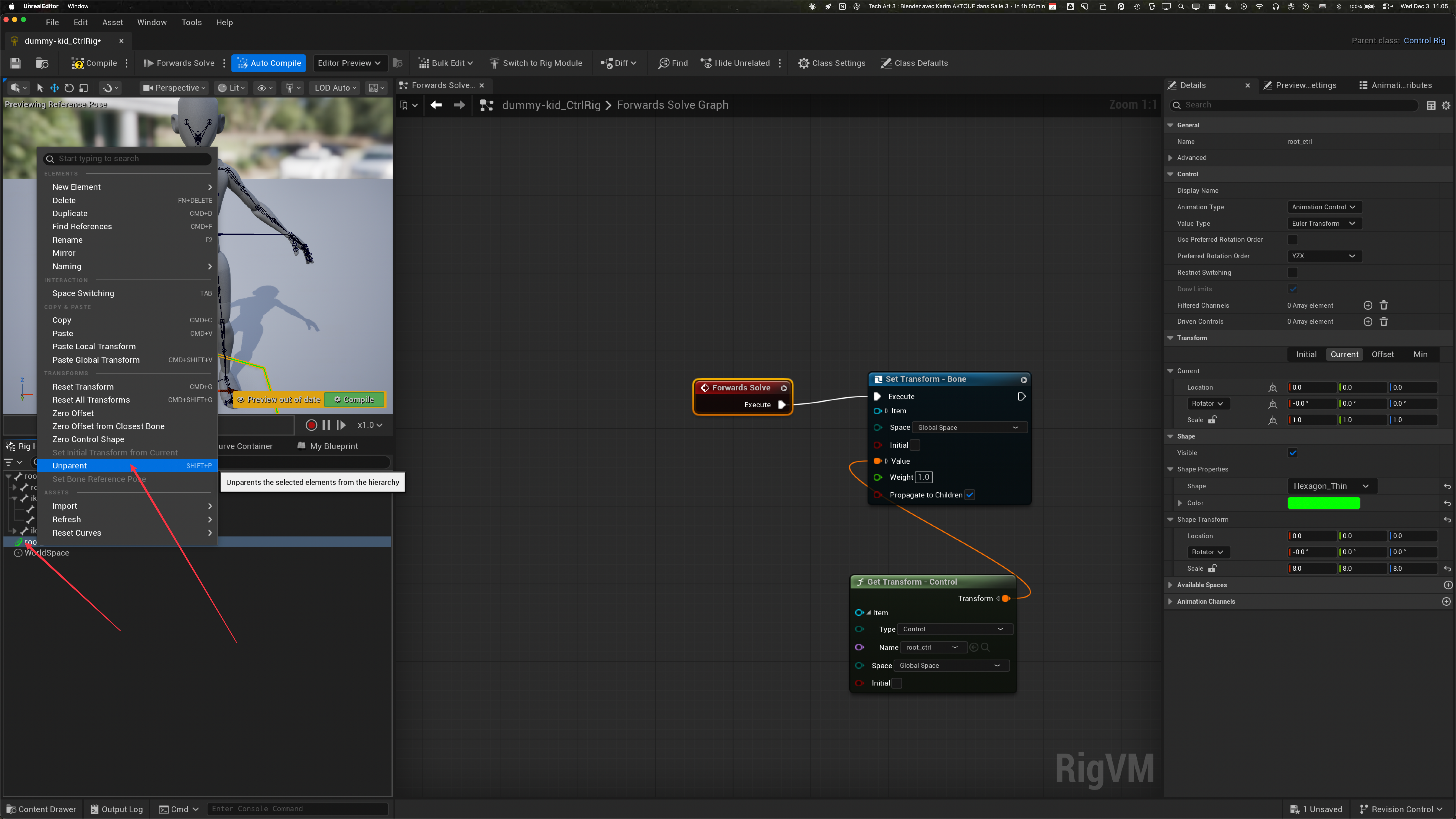This screenshot has width=1456, height=819.
Task: Step forward one frame
Action: point(341,425)
